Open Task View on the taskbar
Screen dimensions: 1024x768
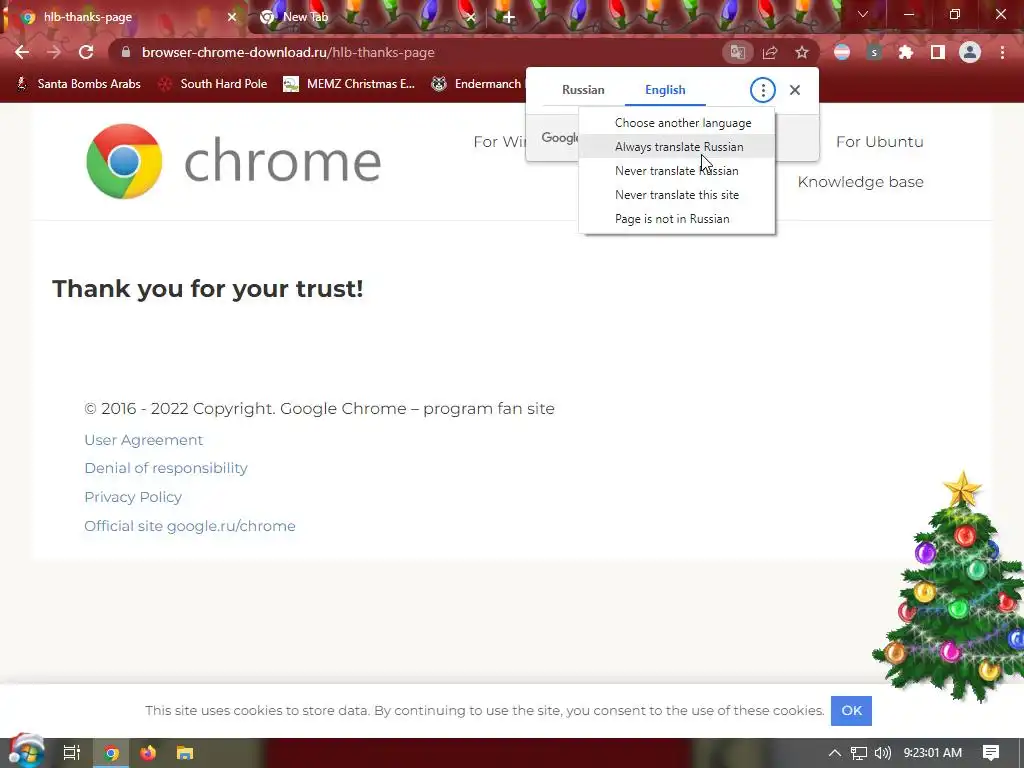point(72,753)
